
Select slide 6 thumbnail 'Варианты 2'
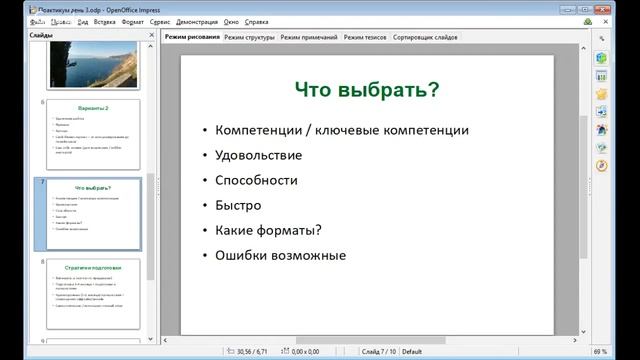point(93,134)
